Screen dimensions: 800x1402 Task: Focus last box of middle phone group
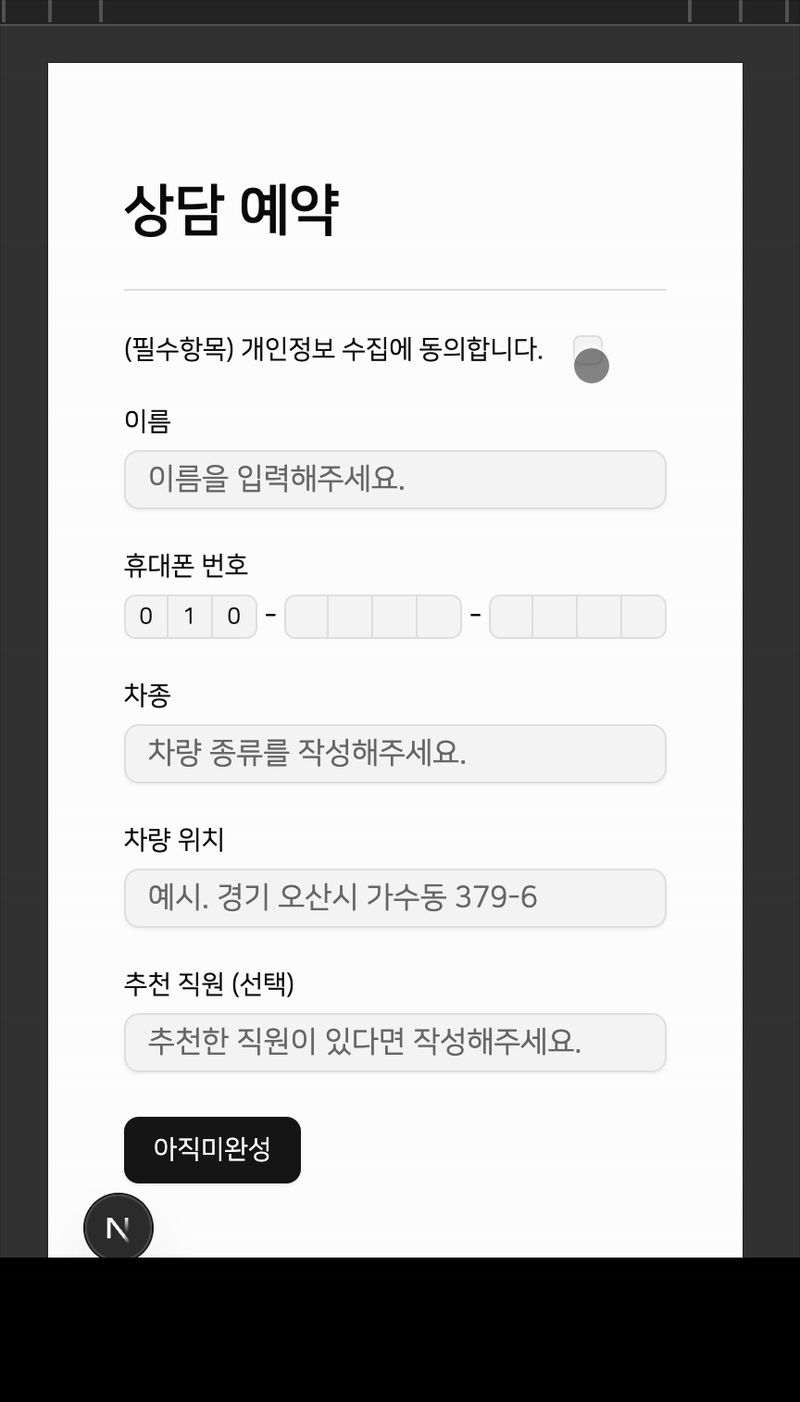(439, 616)
